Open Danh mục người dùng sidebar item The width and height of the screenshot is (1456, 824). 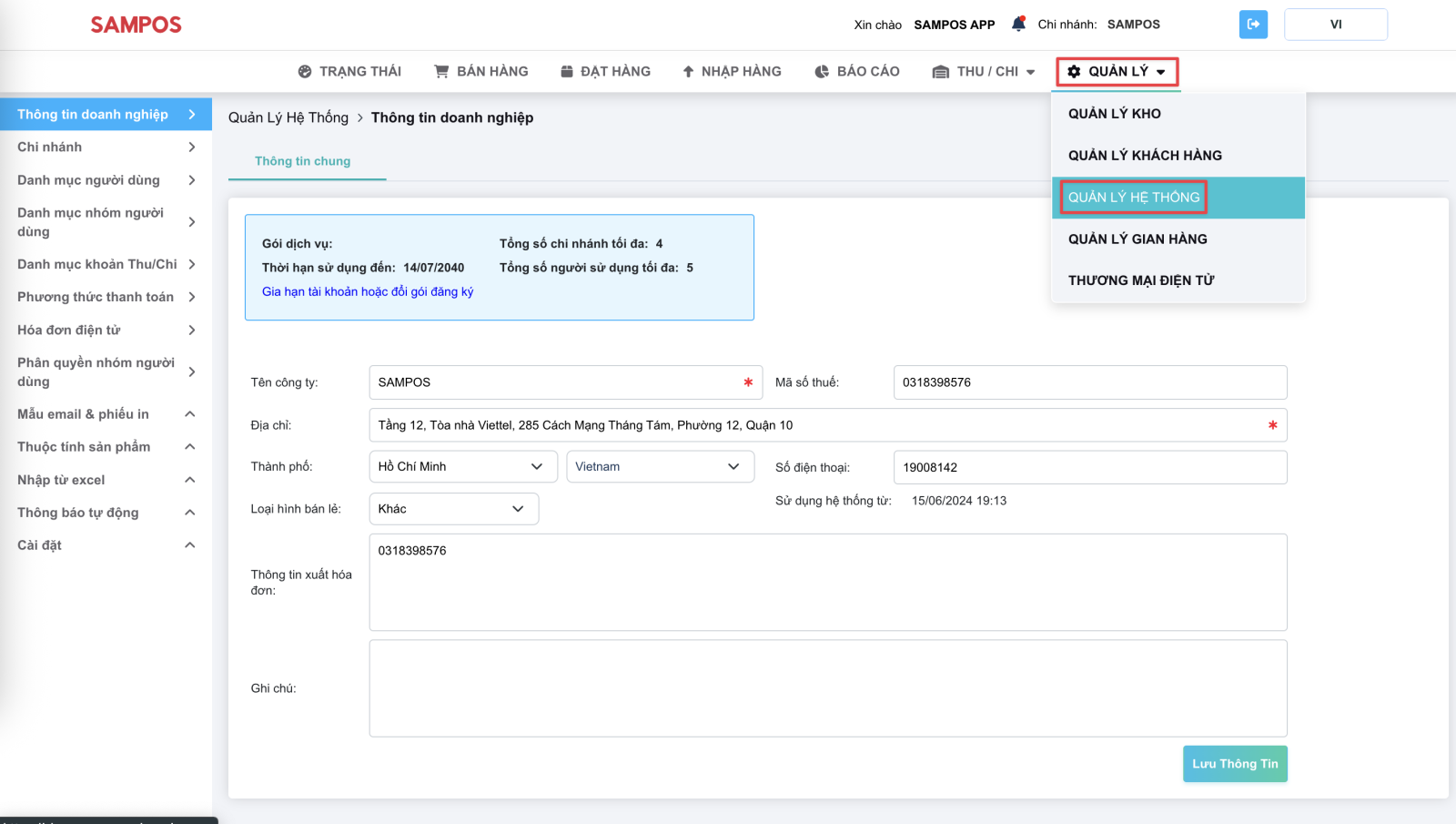click(106, 180)
